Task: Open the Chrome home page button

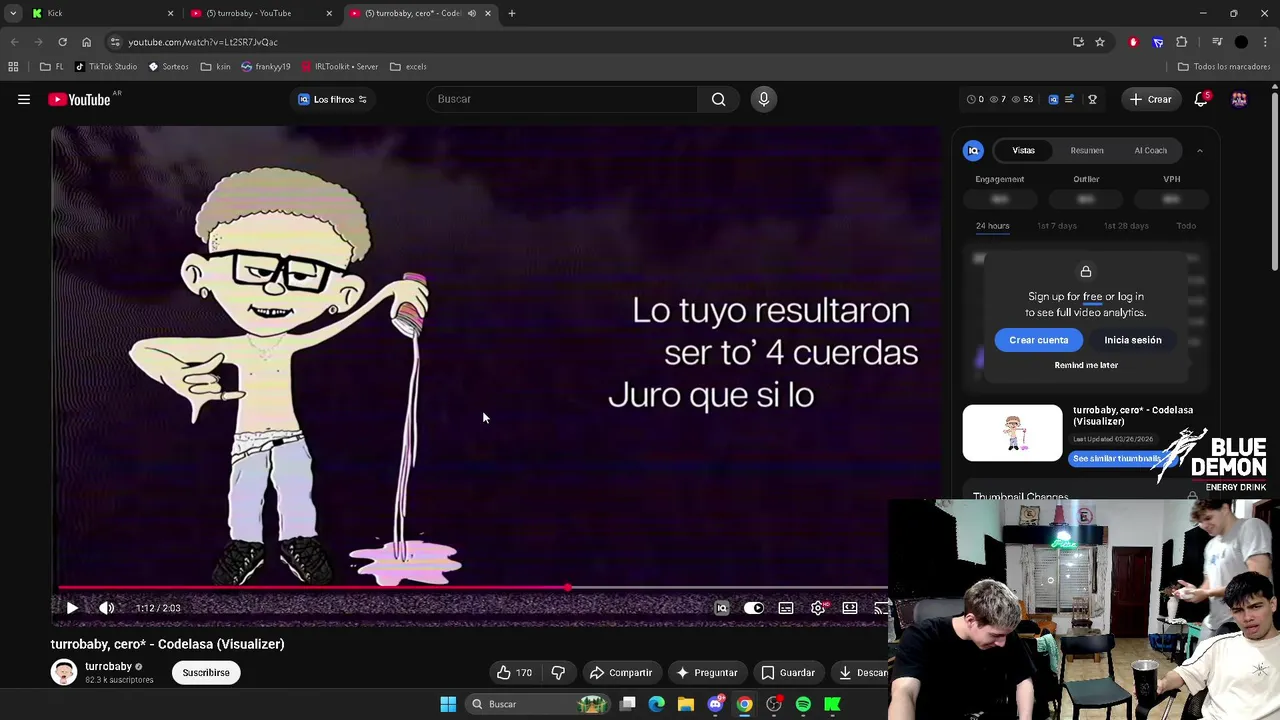Action: click(86, 42)
